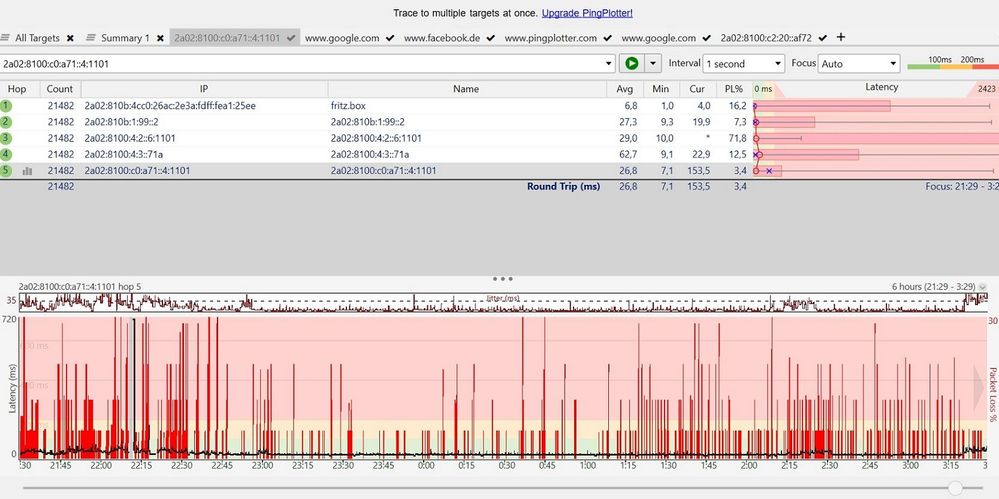This screenshot has height=499, width=999.
Task: Select the hop 1 green circle icon
Action: [6, 106]
